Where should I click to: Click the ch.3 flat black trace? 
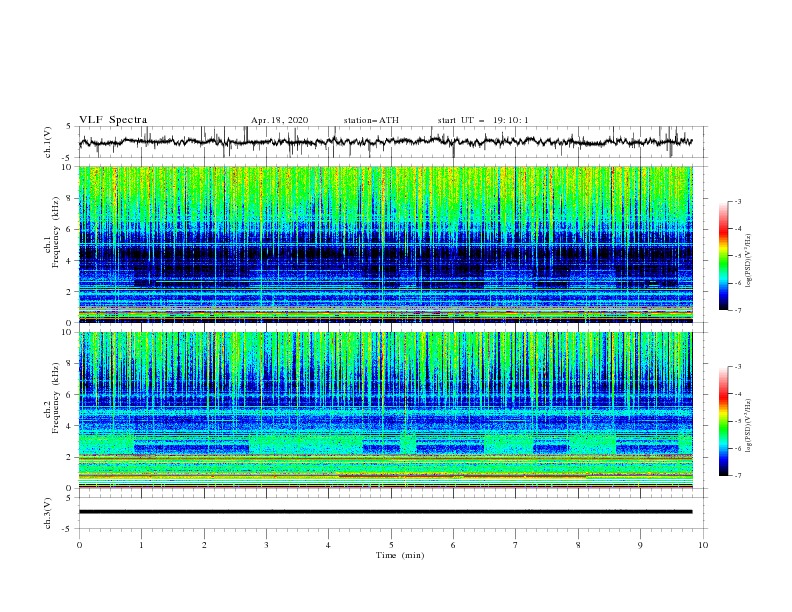pos(385,512)
